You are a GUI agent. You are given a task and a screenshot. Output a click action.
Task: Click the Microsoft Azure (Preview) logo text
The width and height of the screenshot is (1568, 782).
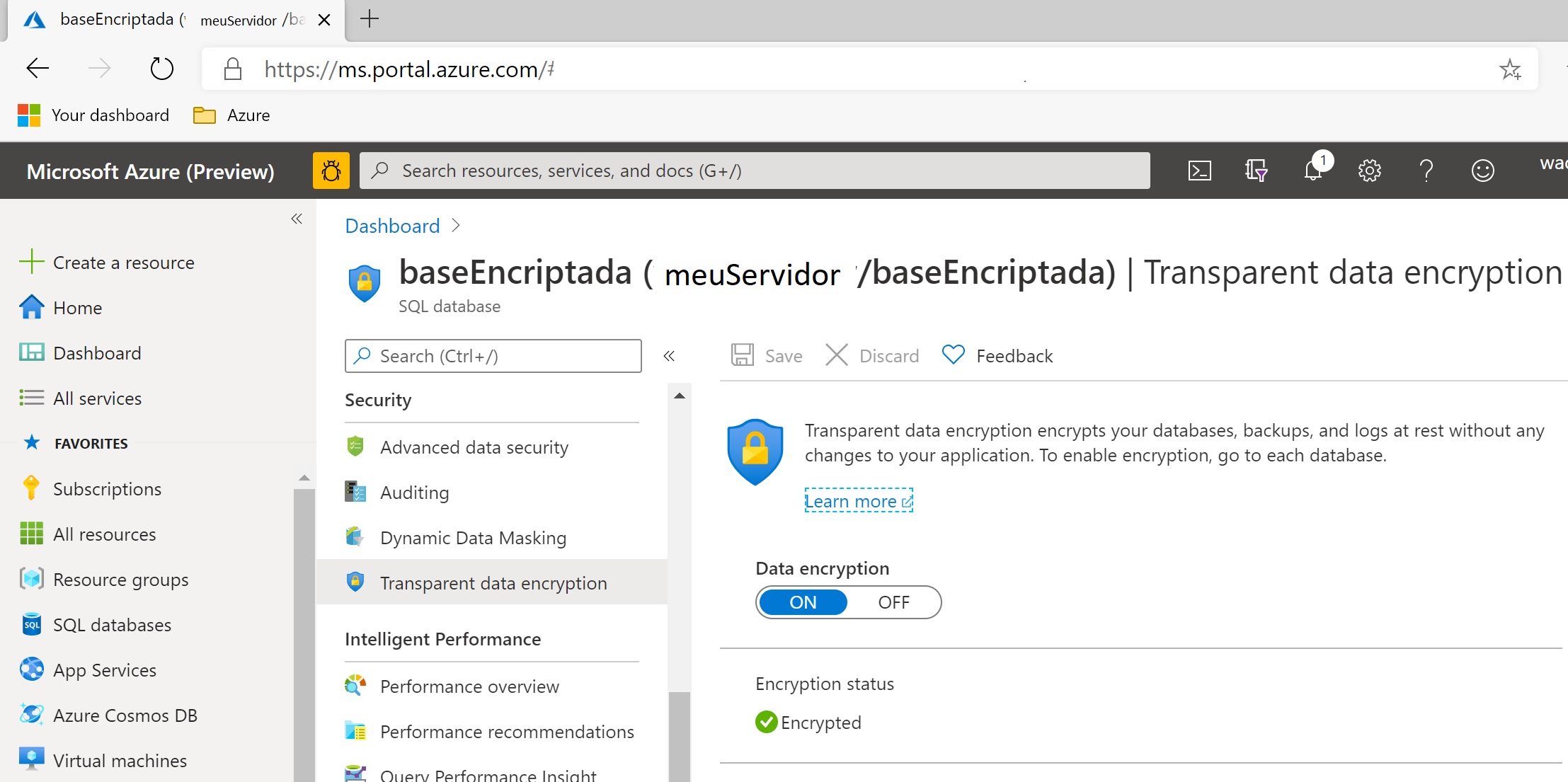tap(150, 171)
